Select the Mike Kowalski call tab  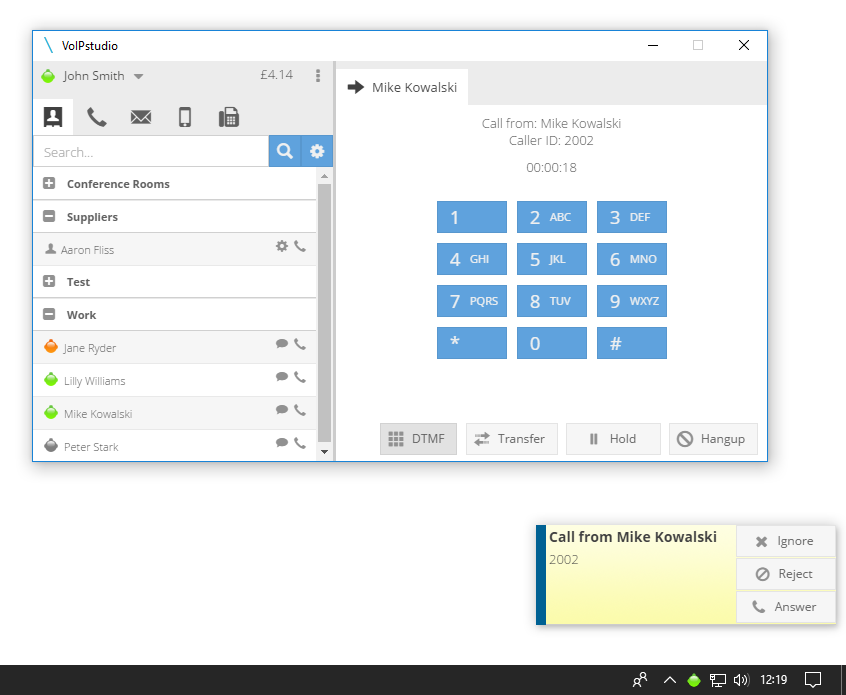pyautogui.click(x=402, y=87)
